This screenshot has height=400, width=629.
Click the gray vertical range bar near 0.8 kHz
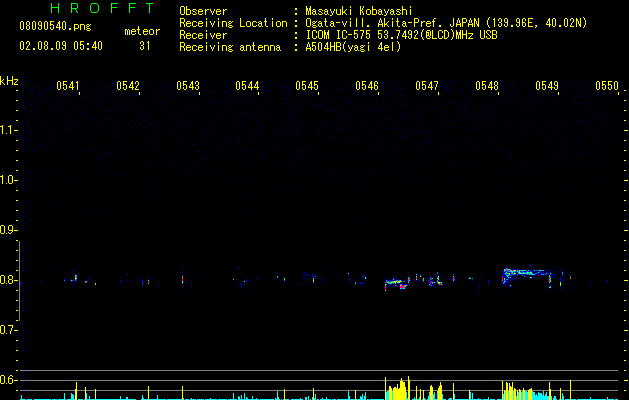click(x=19, y=280)
